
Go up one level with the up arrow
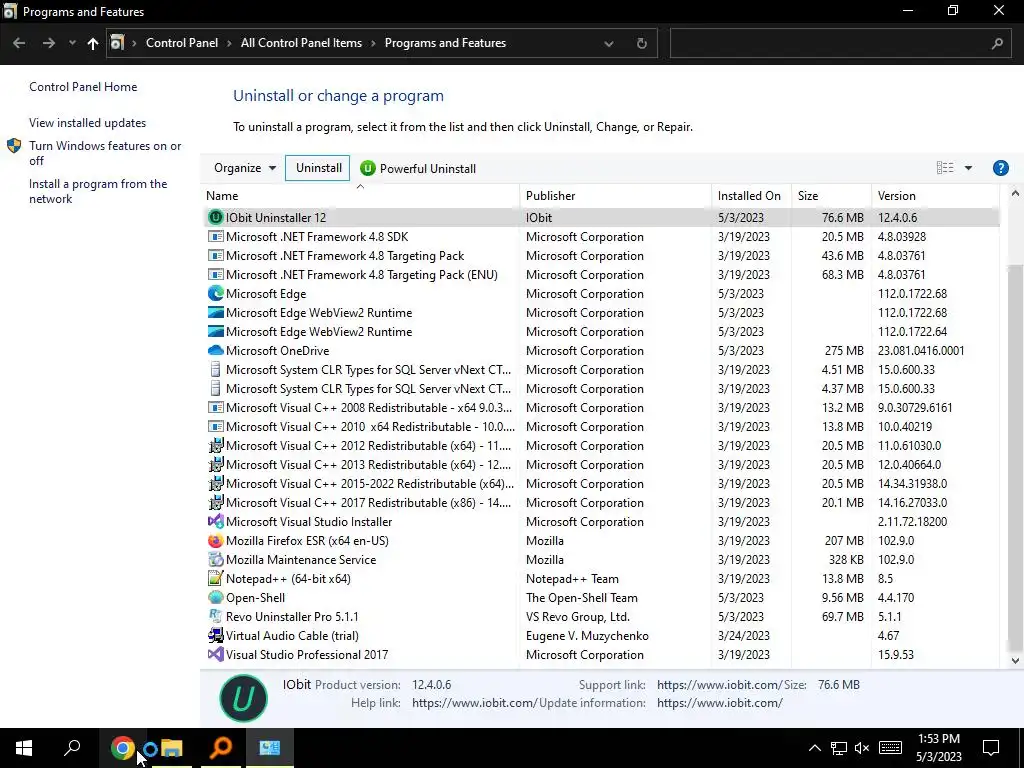93,43
